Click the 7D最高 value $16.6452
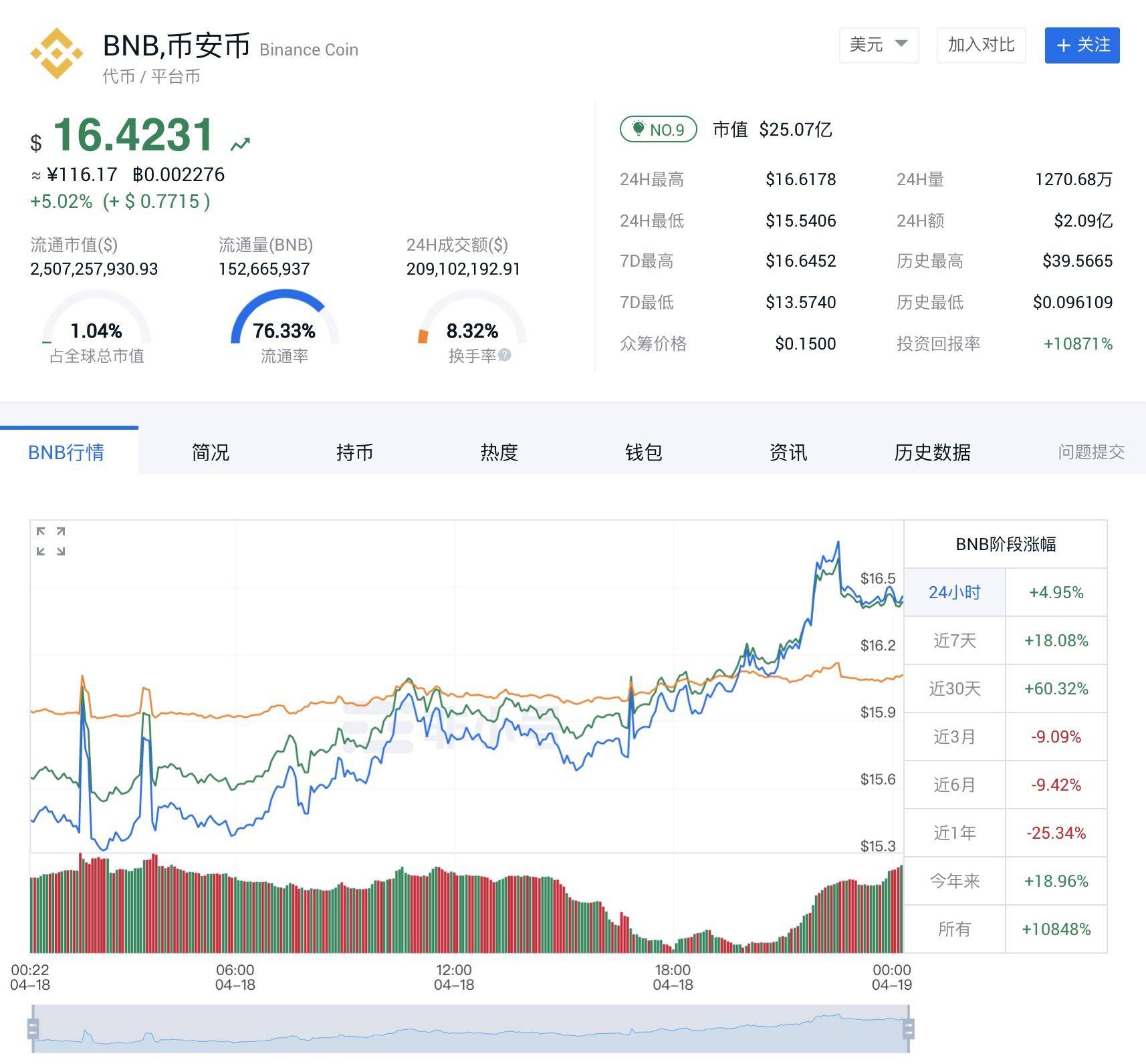Viewport: 1146px width, 1064px height. click(x=800, y=261)
